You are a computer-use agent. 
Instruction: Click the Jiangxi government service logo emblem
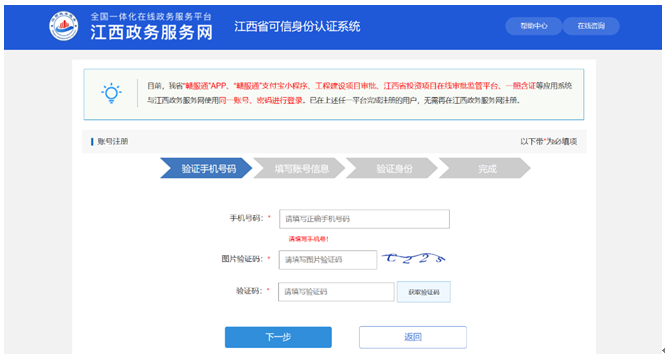point(64,26)
